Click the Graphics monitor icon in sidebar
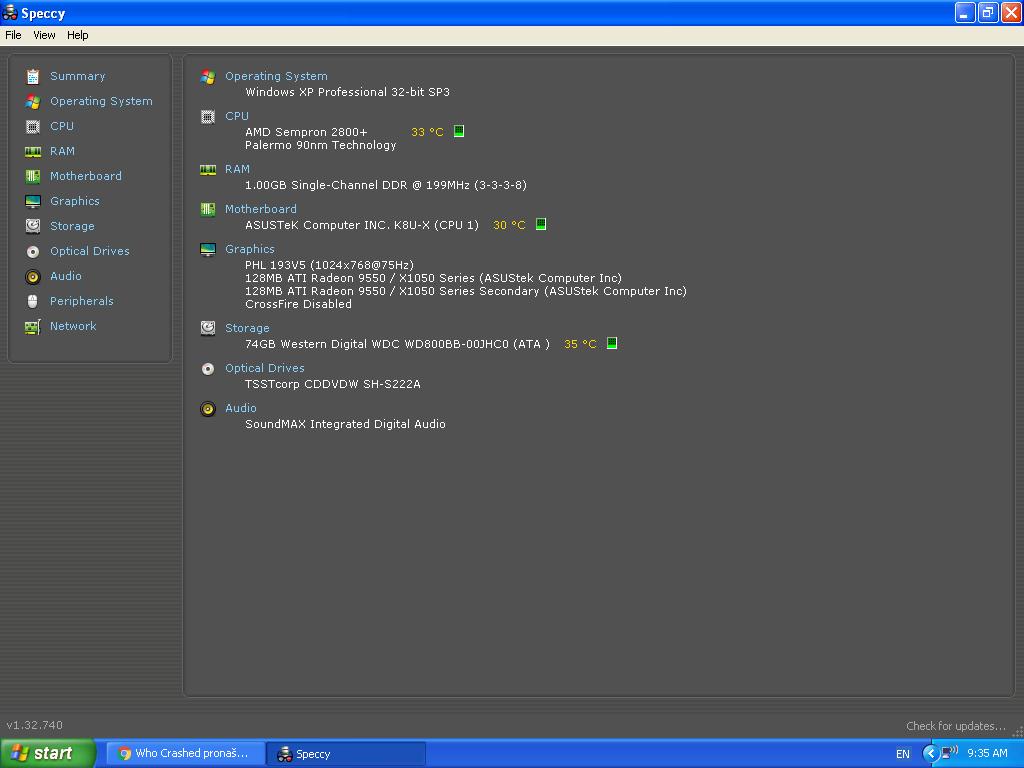This screenshot has height=768, width=1024. 33,201
